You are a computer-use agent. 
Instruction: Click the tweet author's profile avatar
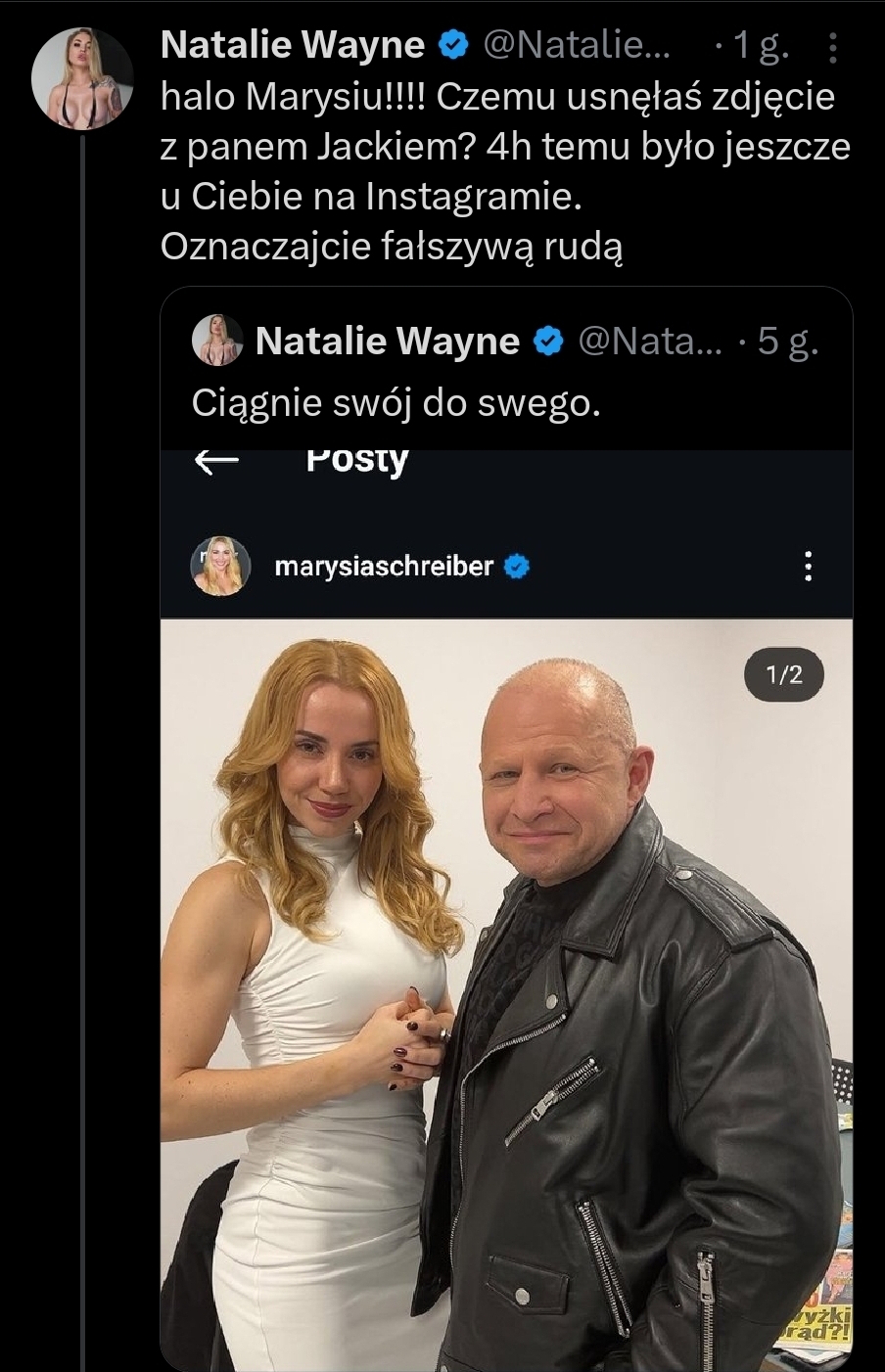click(x=82, y=78)
